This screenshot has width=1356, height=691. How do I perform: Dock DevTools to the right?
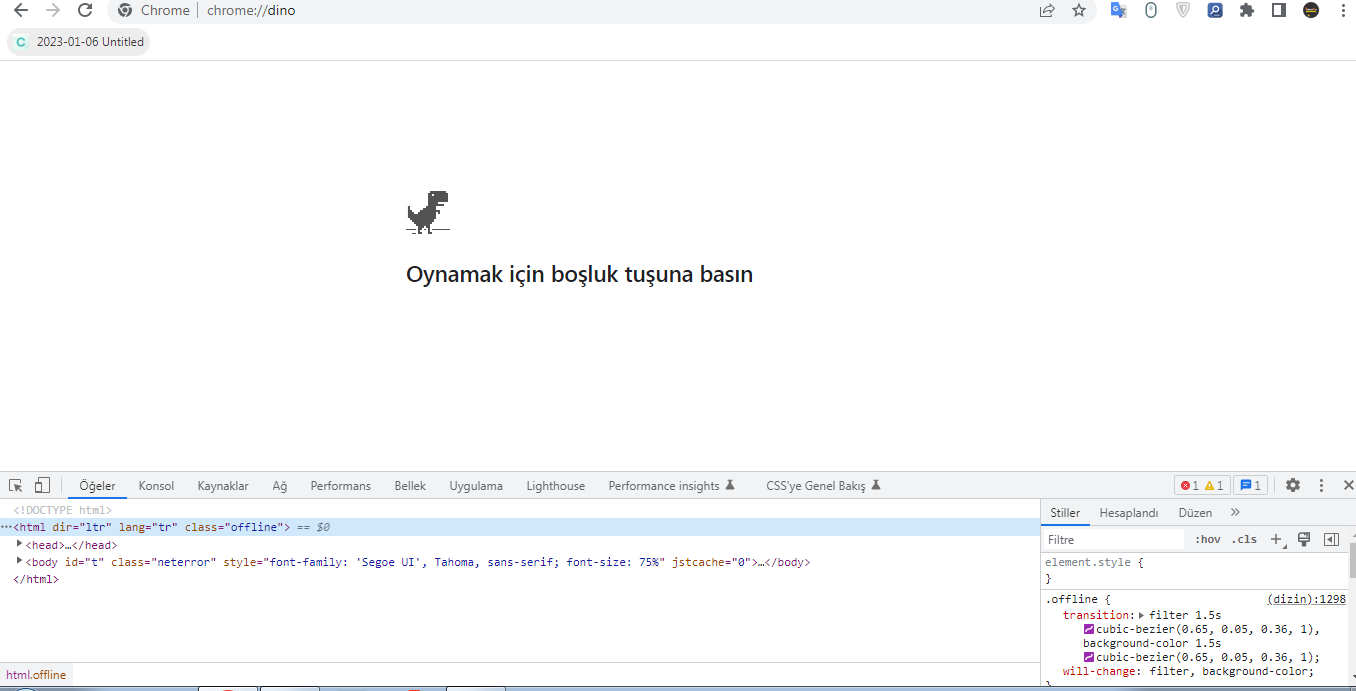click(1331, 539)
